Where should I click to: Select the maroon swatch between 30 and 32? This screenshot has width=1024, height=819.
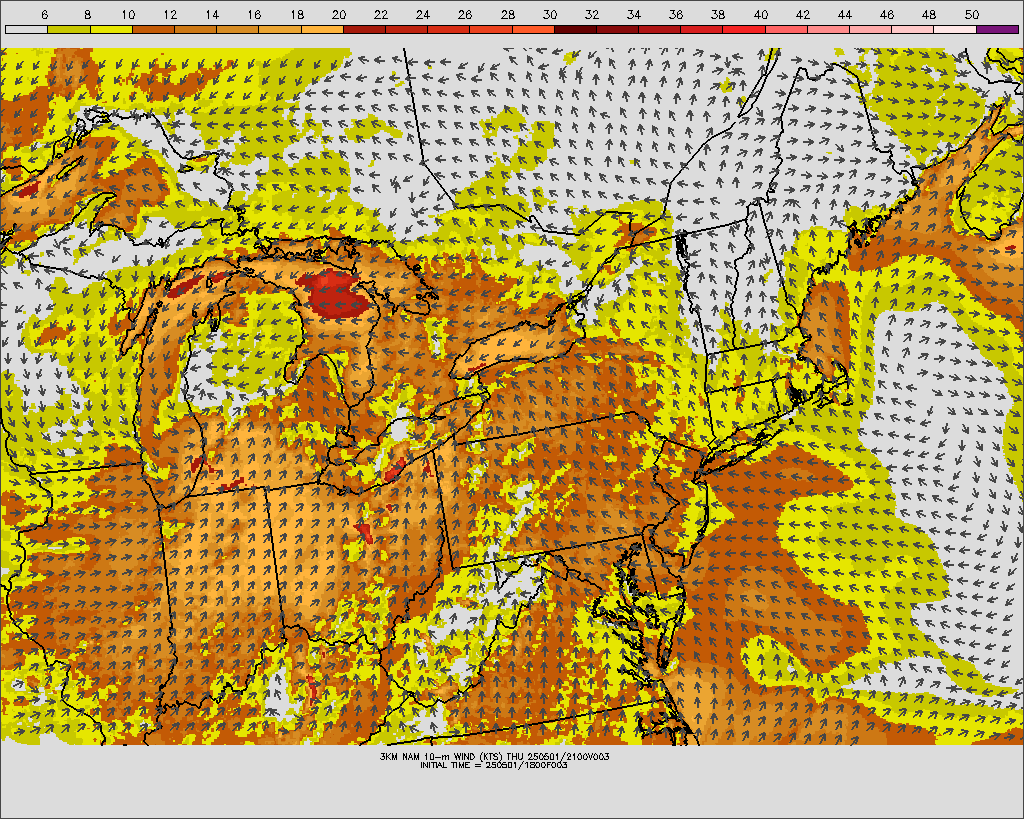(575, 29)
